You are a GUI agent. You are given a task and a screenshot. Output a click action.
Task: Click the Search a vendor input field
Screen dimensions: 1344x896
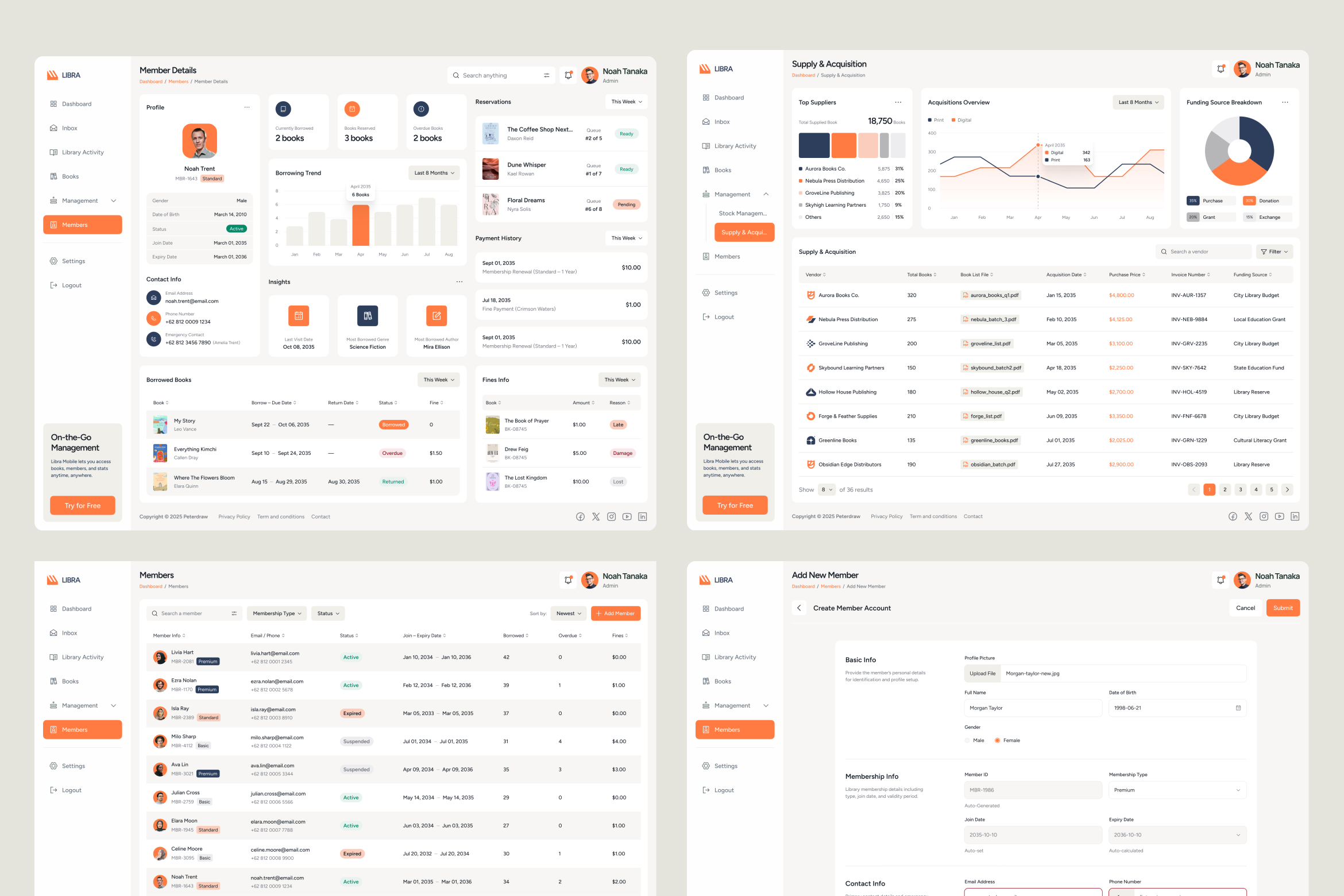click(1203, 252)
